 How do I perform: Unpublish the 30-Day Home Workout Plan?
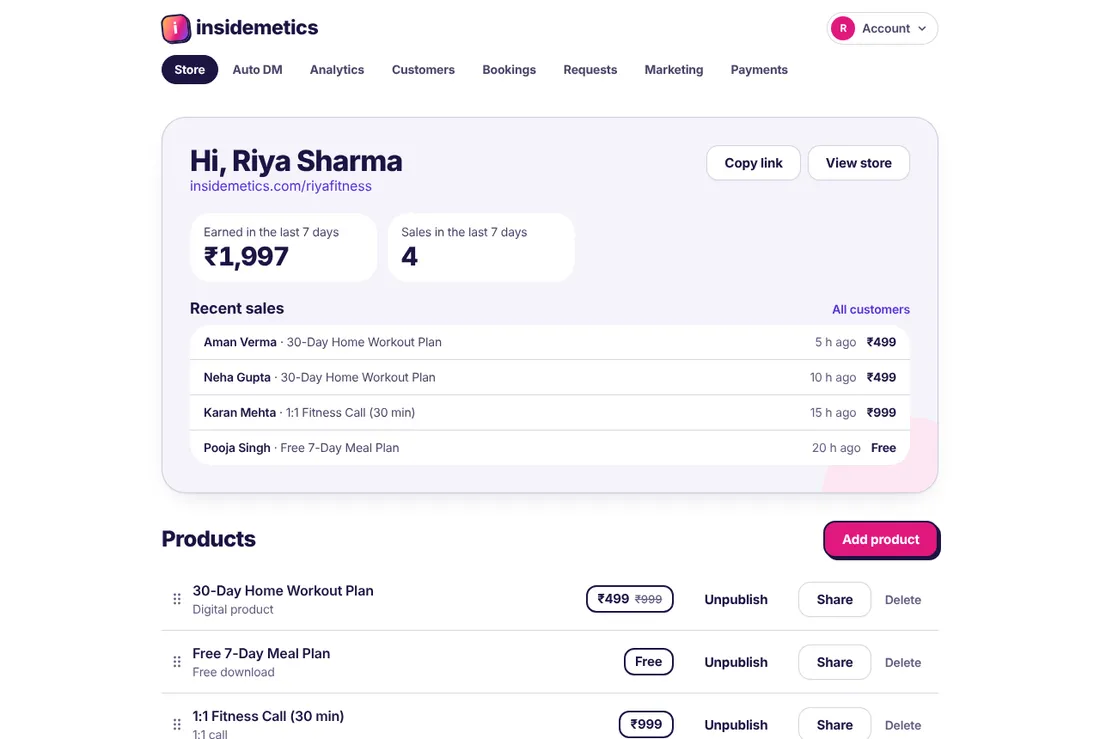(x=736, y=599)
